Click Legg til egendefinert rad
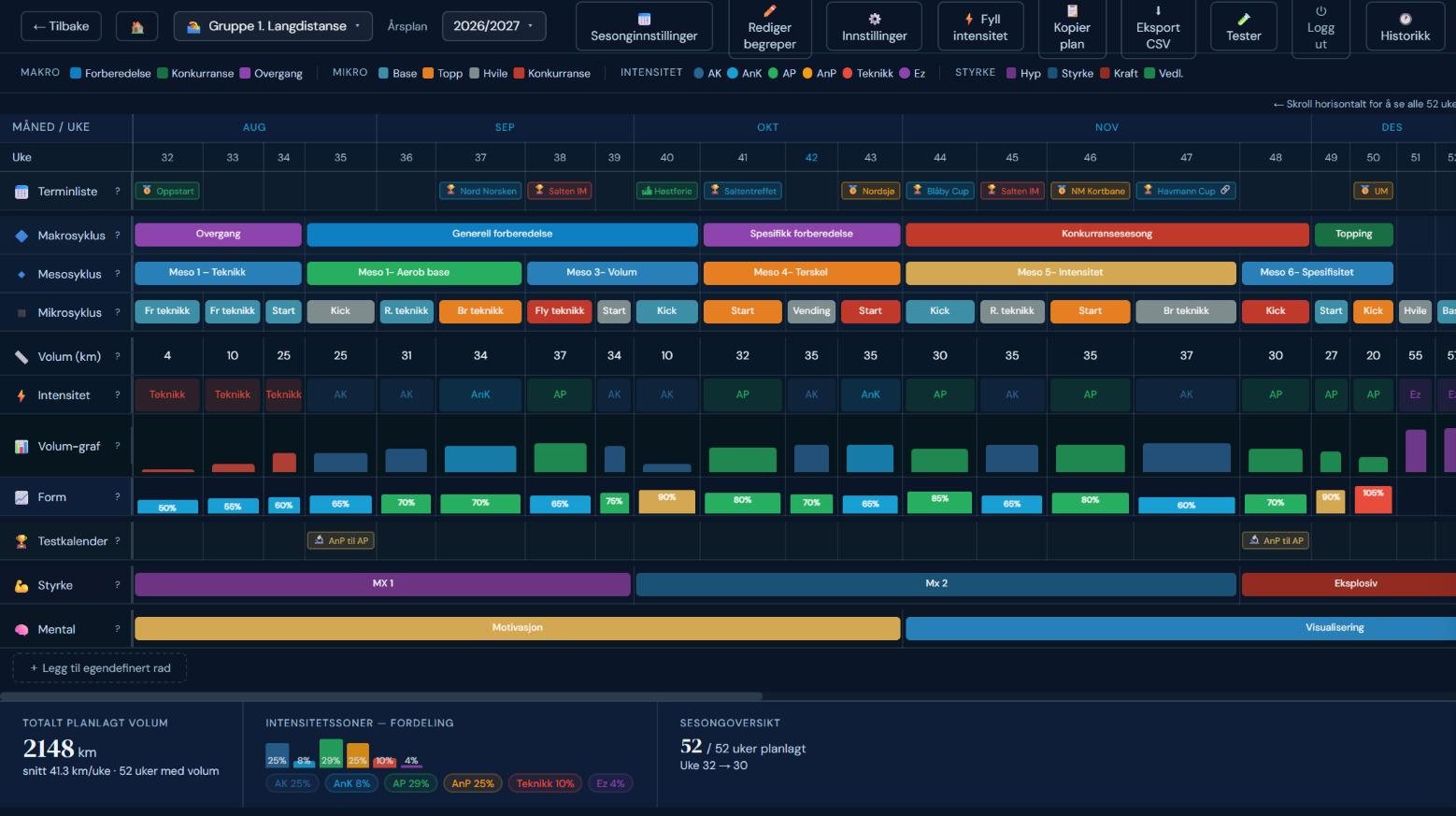Viewport: 1456px width, 816px height. pos(100,668)
